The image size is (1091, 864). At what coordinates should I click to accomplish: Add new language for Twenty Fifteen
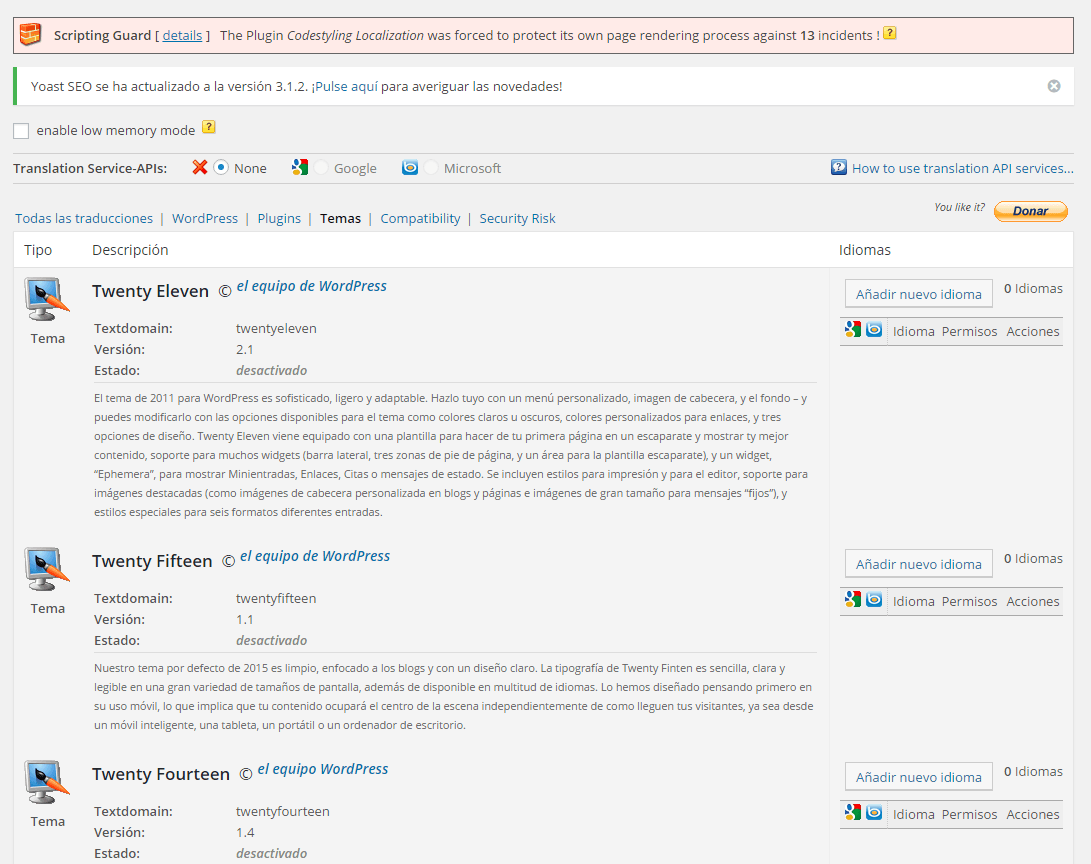tap(918, 563)
